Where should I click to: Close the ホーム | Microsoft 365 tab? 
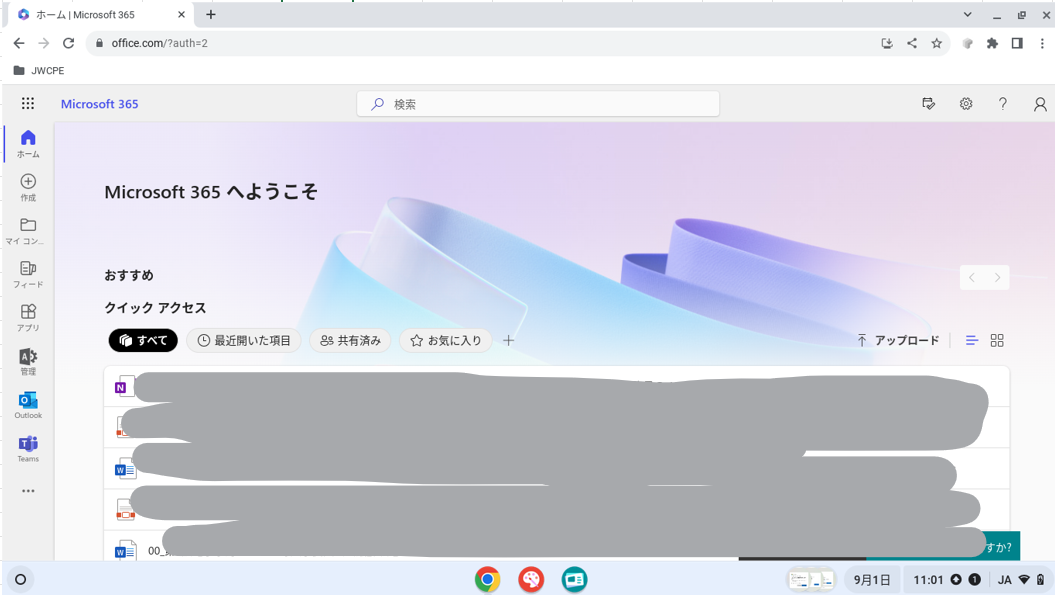point(181,14)
